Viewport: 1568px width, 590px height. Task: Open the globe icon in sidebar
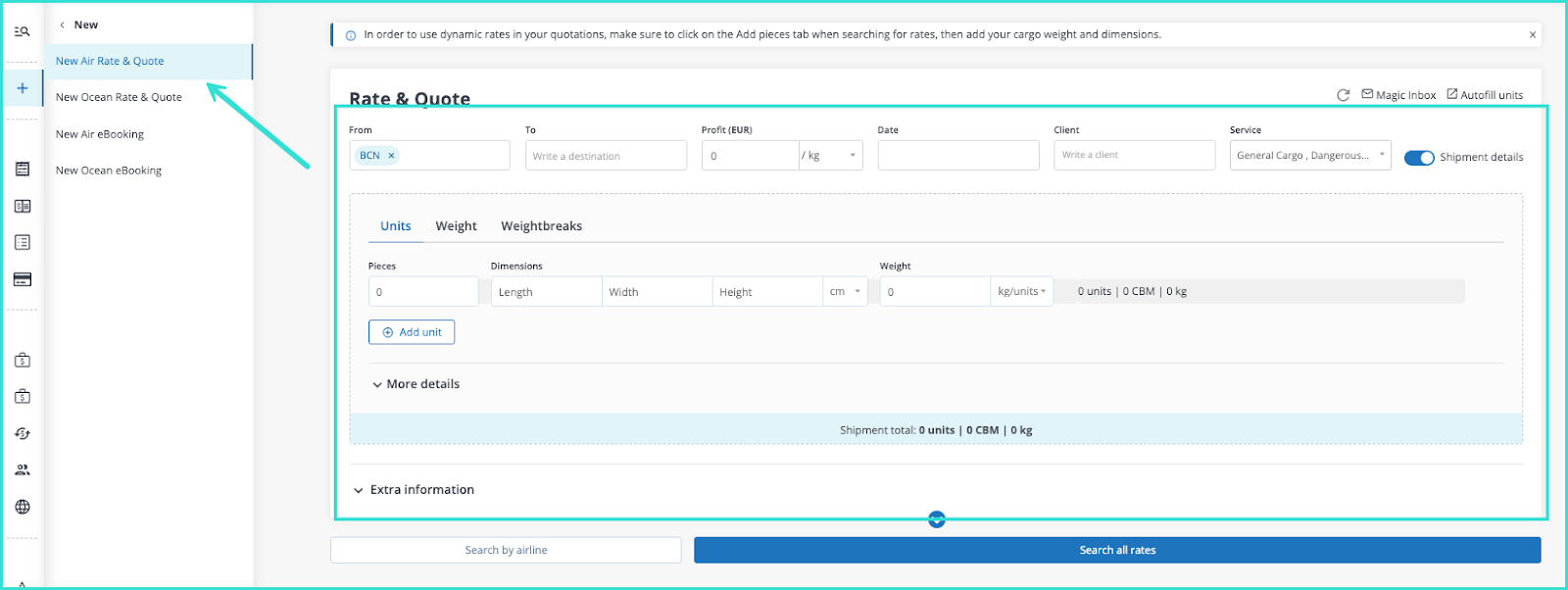click(22, 507)
